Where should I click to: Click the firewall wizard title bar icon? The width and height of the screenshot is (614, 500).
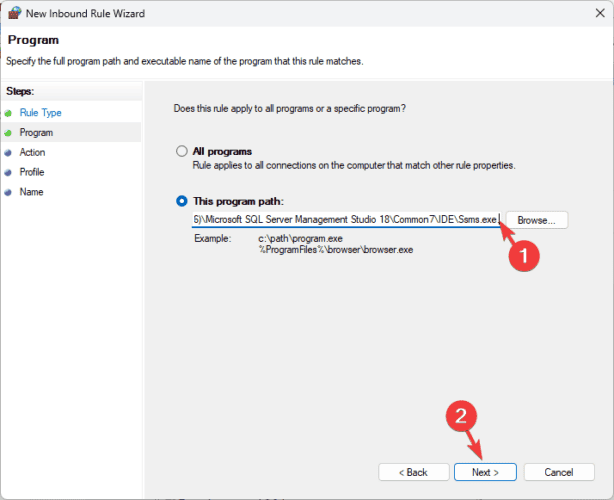15,13
